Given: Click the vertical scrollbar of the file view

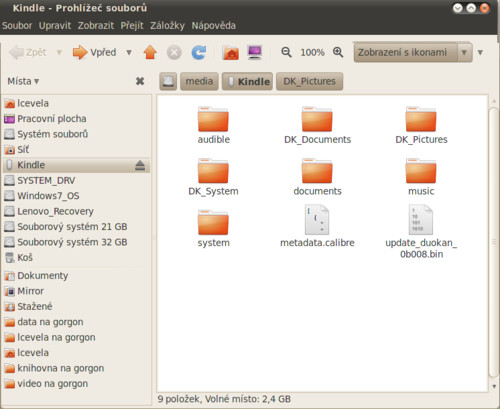Looking at the screenshot, I should pyautogui.click(x=494, y=243).
